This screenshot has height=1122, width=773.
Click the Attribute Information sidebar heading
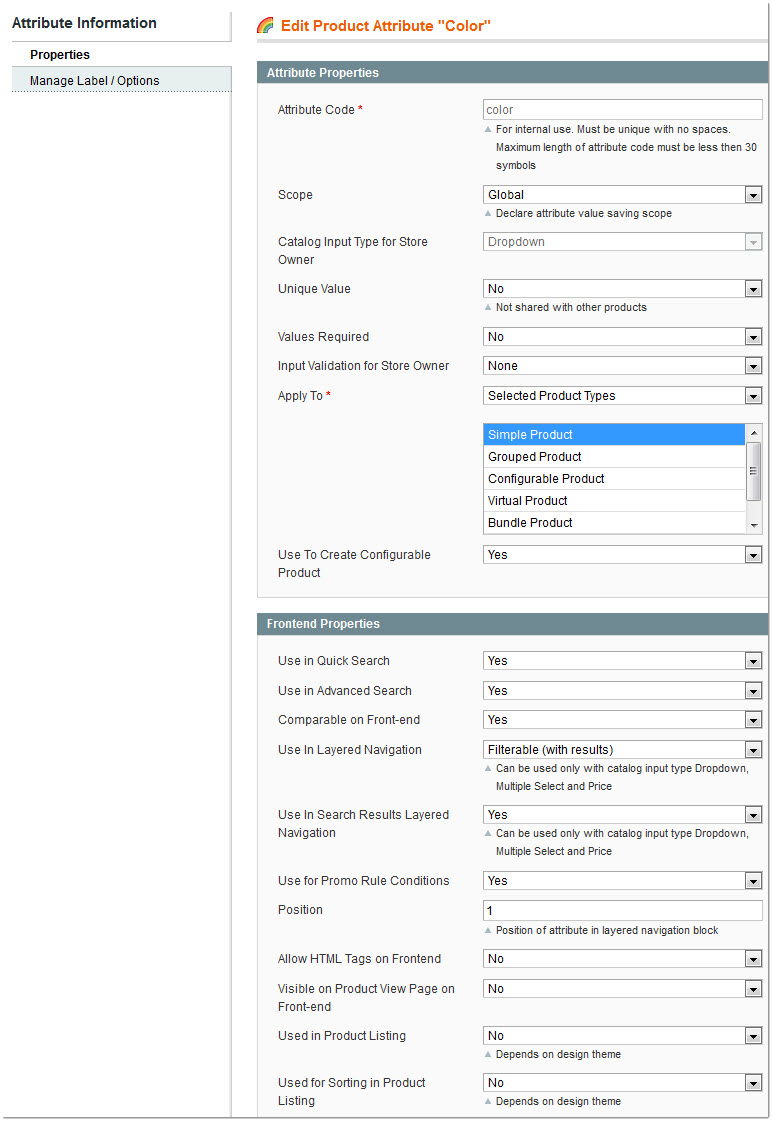click(84, 23)
